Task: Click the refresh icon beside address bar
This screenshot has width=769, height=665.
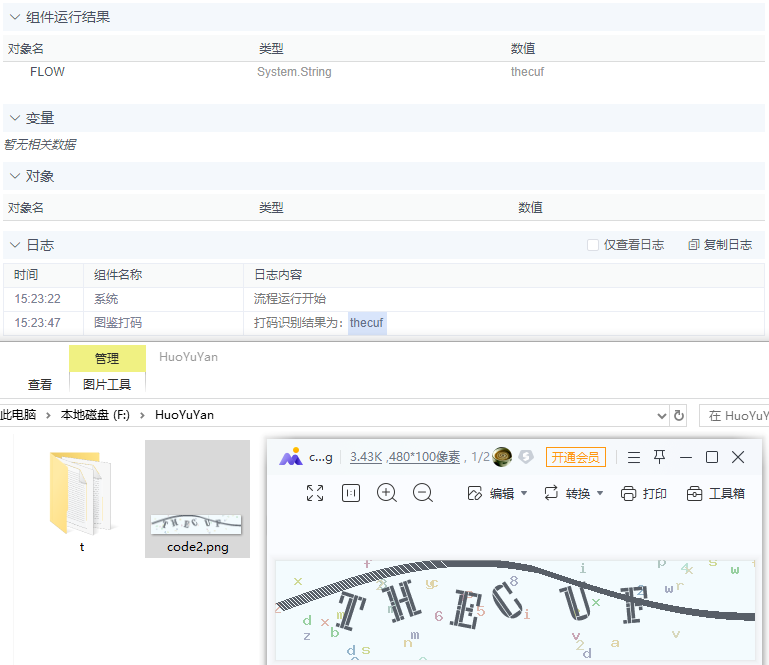Action: click(679, 416)
